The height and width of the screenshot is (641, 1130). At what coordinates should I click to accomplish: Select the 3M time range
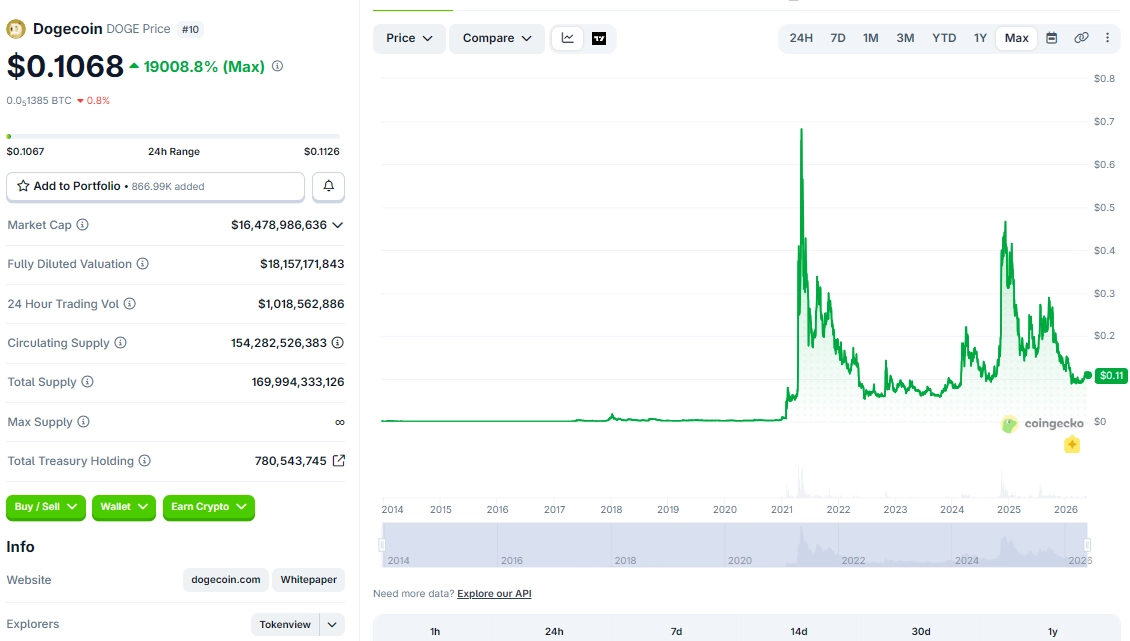[905, 38]
